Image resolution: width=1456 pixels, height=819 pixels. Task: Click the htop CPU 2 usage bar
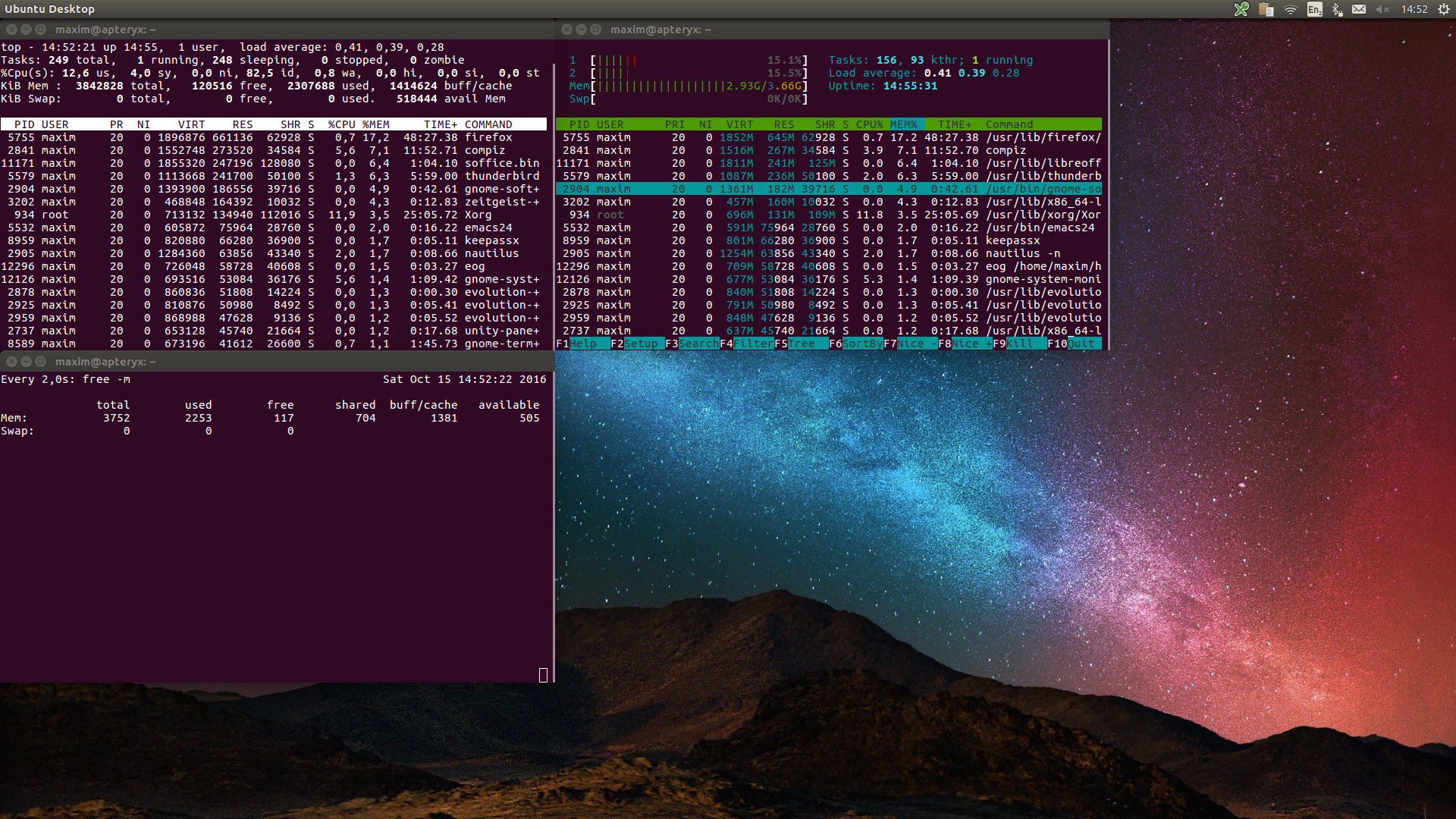coord(689,73)
